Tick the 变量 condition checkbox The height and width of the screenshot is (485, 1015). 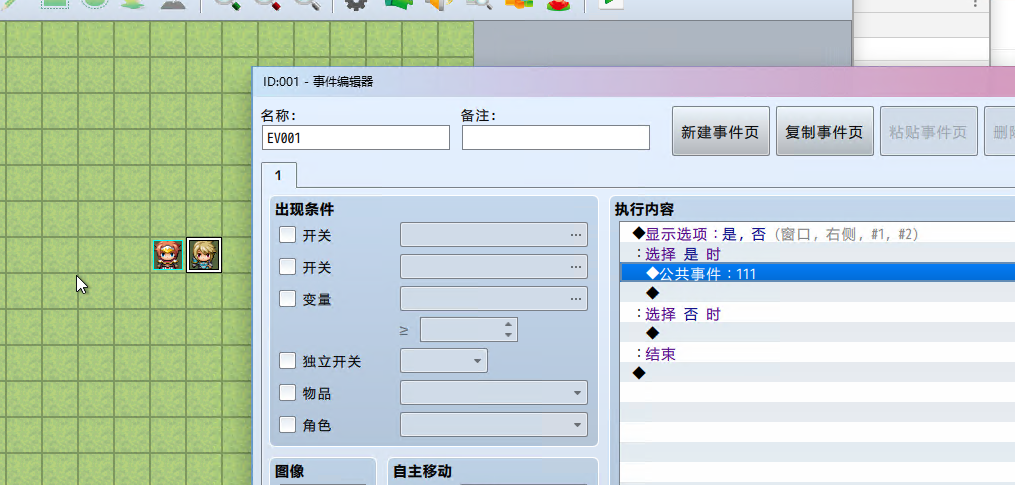[287, 299]
